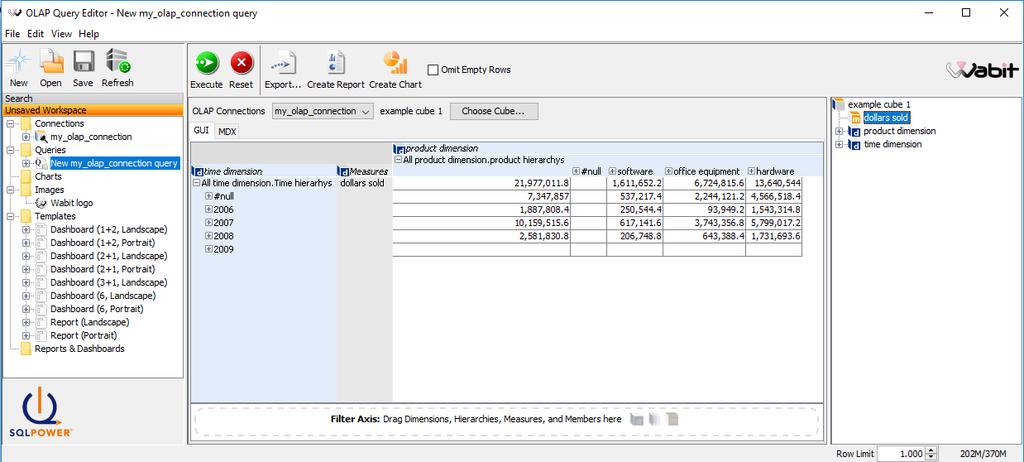
Task: Click the Wabit logo image item
Action: [65, 203]
